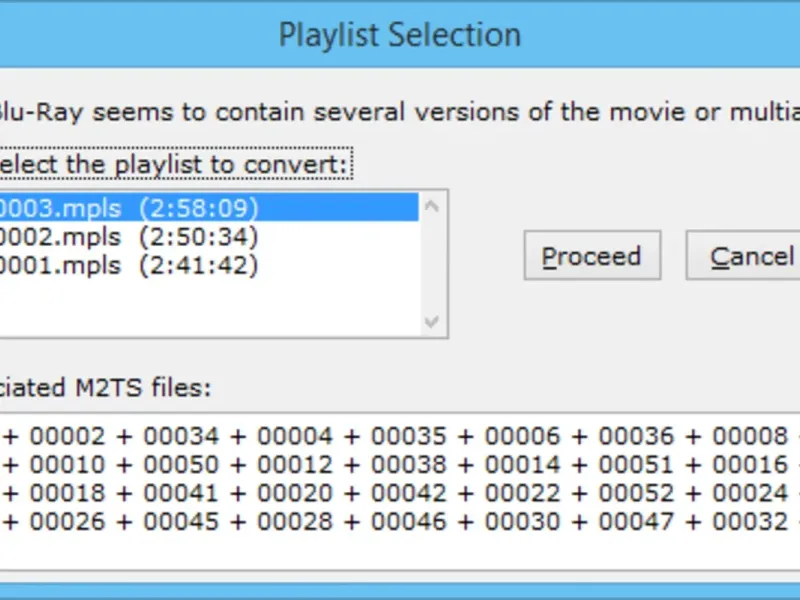Screen dimensions: 800x600
Task: Choose the 0001.mpls playlist (2:41:42)
Action: point(130,265)
